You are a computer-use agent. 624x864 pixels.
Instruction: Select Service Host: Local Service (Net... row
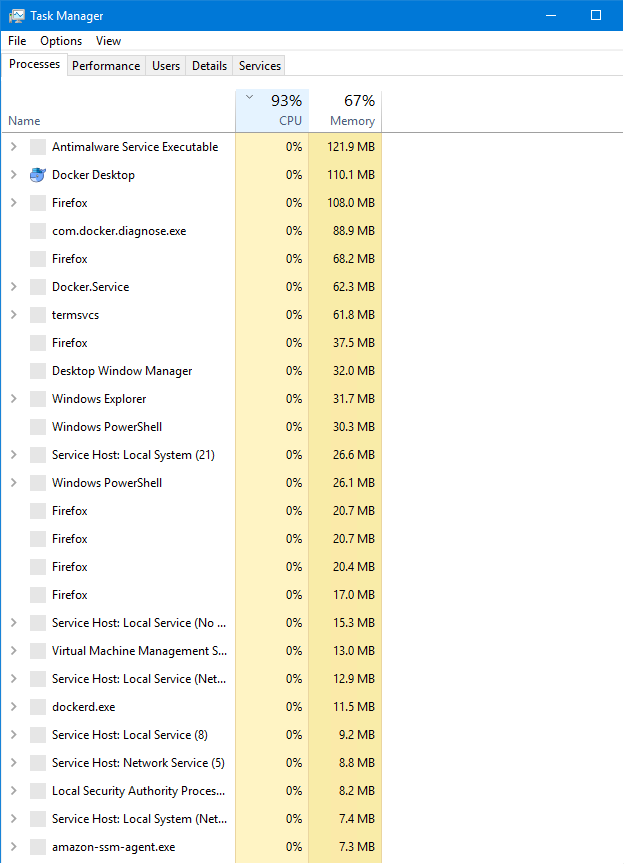point(192,679)
